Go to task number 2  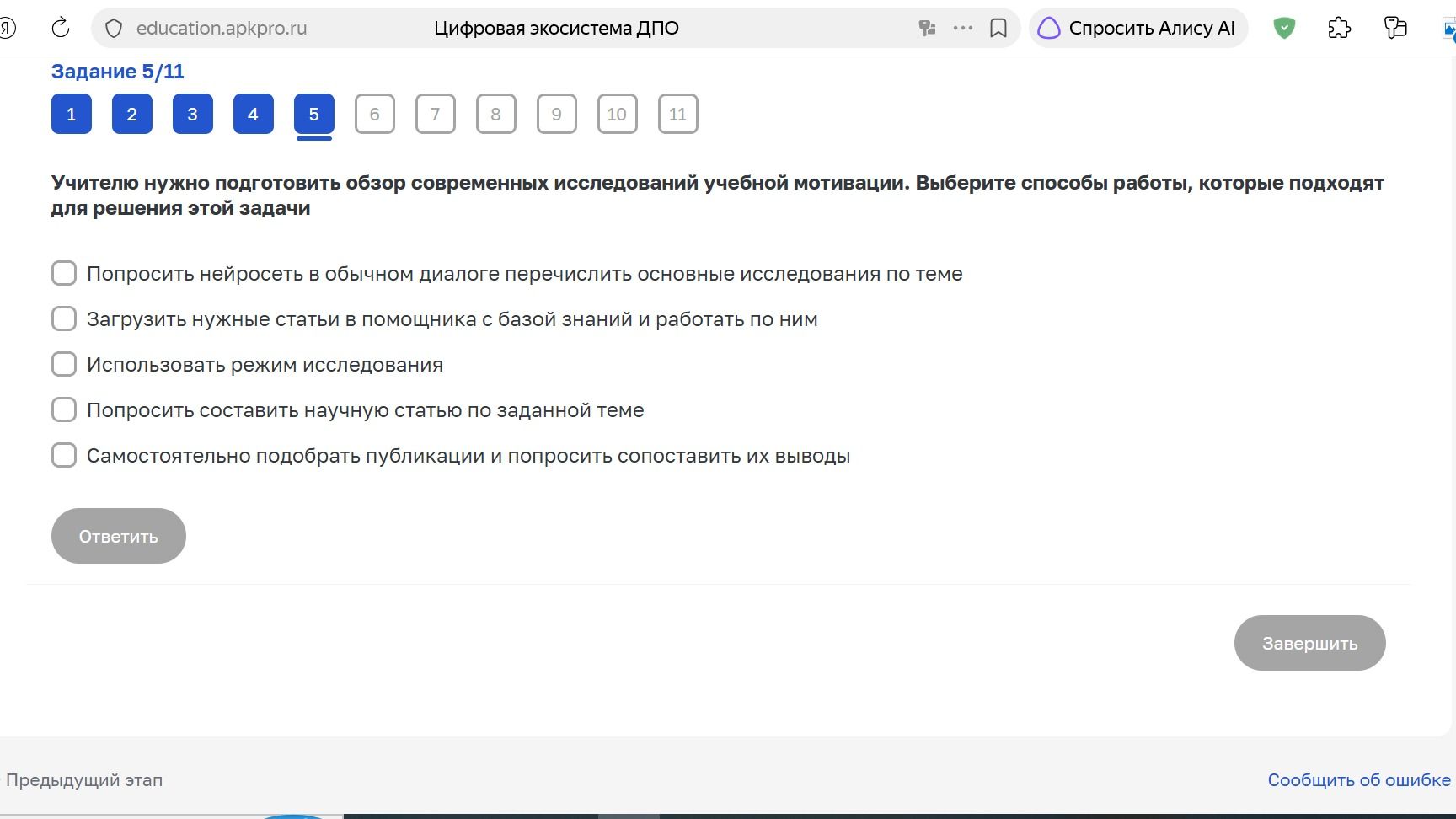tap(132, 114)
